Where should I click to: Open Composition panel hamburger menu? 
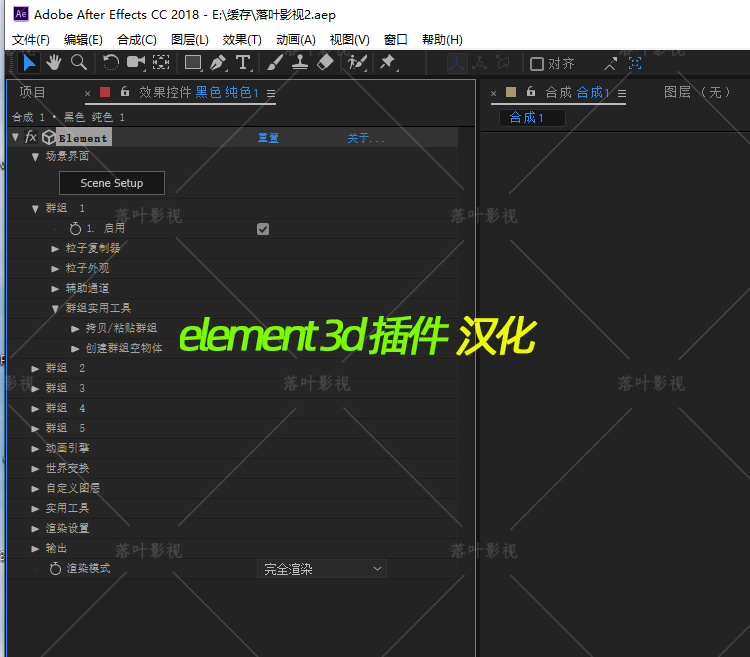click(622, 93)
